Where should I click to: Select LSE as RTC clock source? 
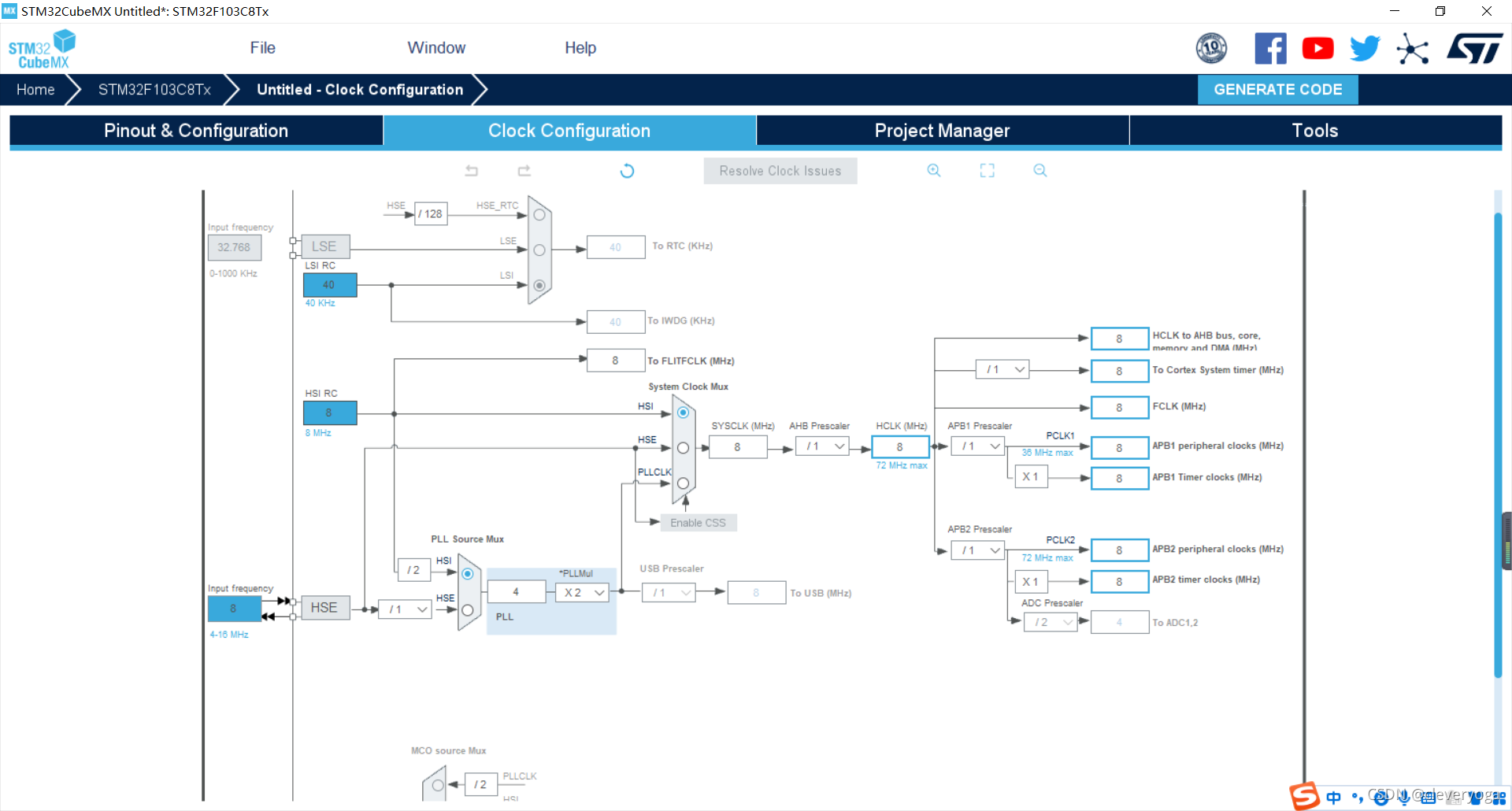pyautogui.click(x=539, y=250)
